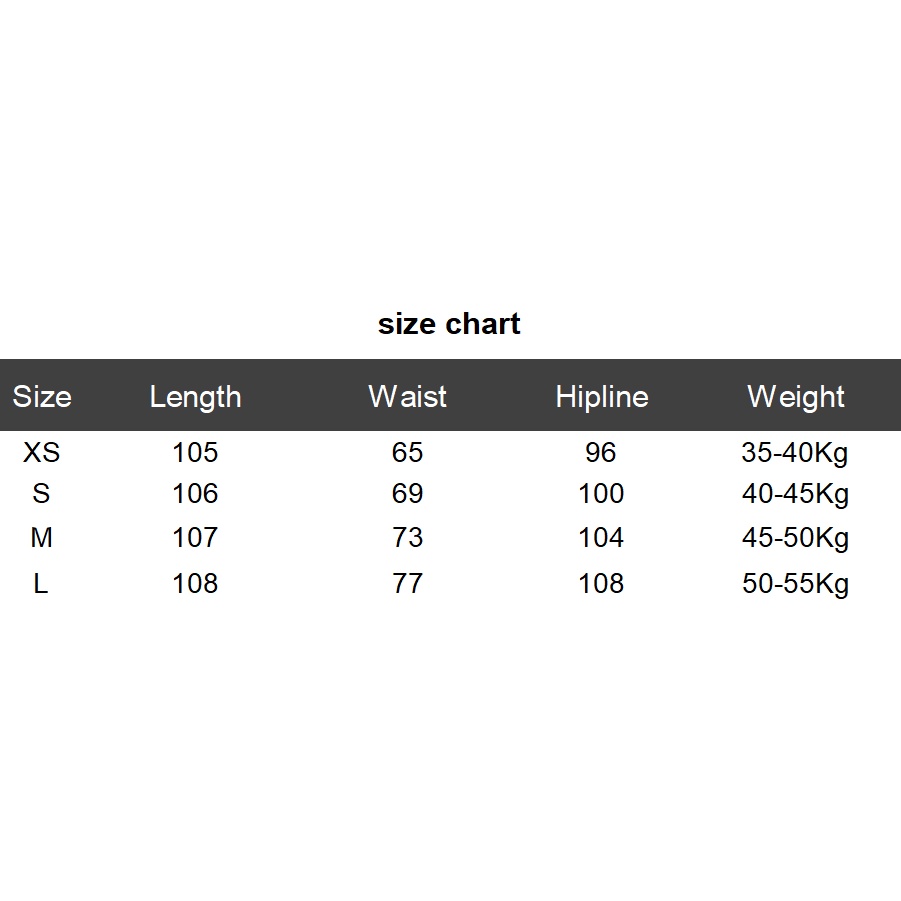Click the 35-40Kg weight value
Viewport: 901px width, 901px height.
pos(795,453)
